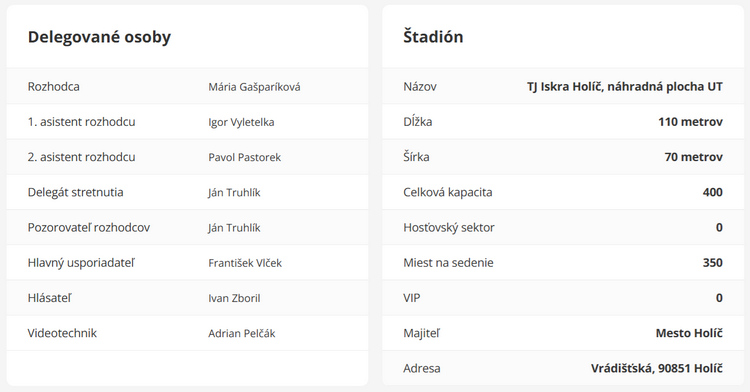The image size is (750, 392).
Task: Click the Delegované osoby heading
Action: click(x=99, y=37)
